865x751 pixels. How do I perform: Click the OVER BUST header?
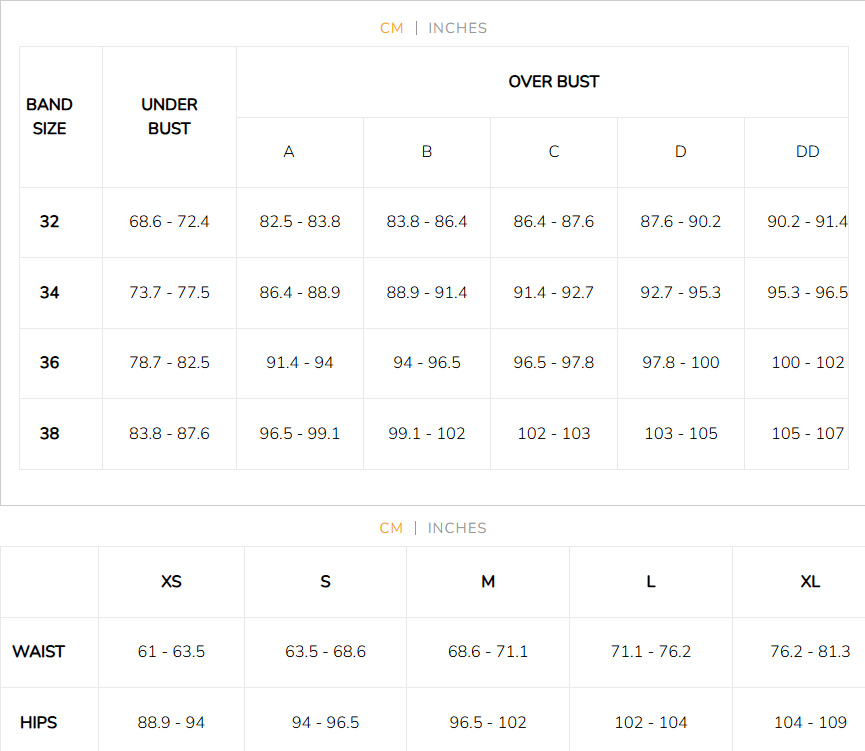pyautogui.click(x=553, y=82)
